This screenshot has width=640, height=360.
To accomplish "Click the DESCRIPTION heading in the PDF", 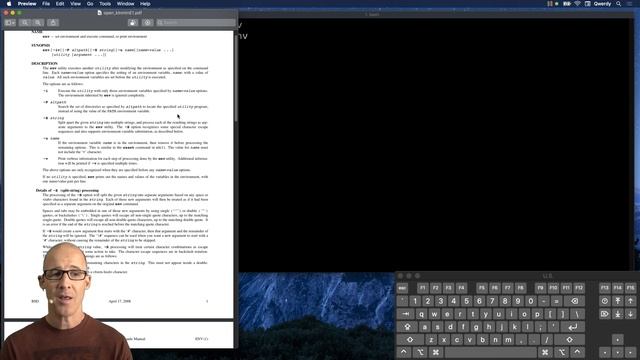I will 44,64.
